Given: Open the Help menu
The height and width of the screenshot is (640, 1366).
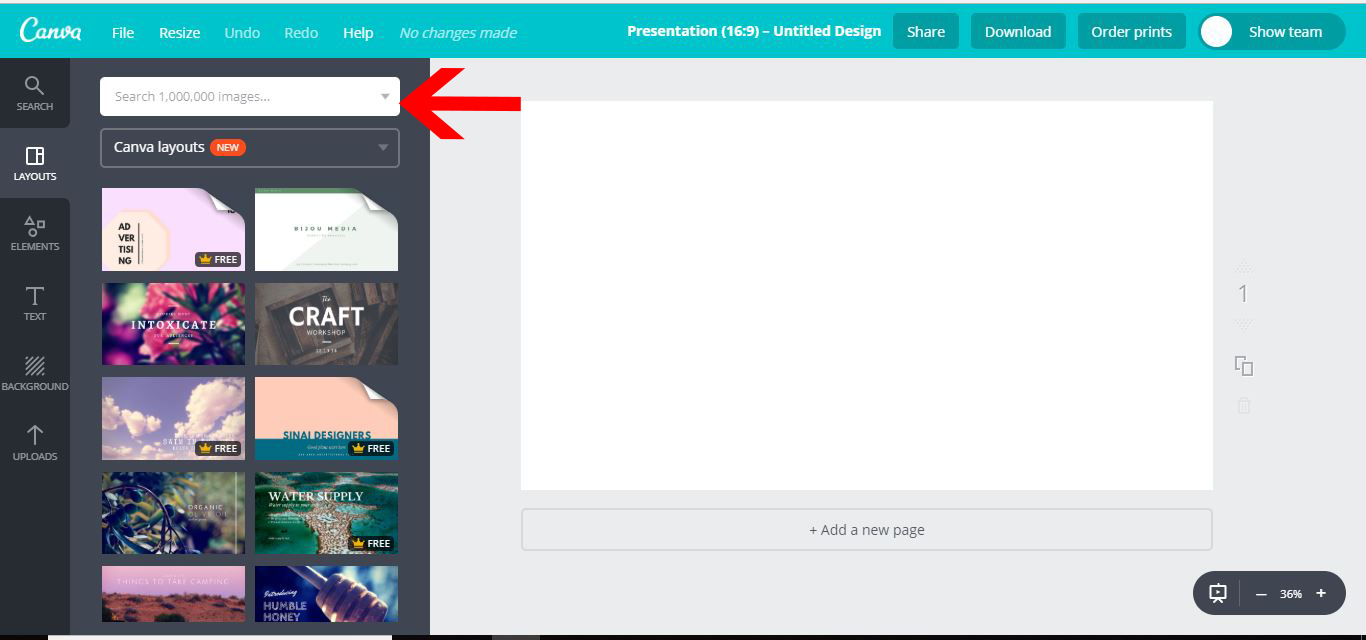Looking at the screenshot, I should (x=358, y=32).
